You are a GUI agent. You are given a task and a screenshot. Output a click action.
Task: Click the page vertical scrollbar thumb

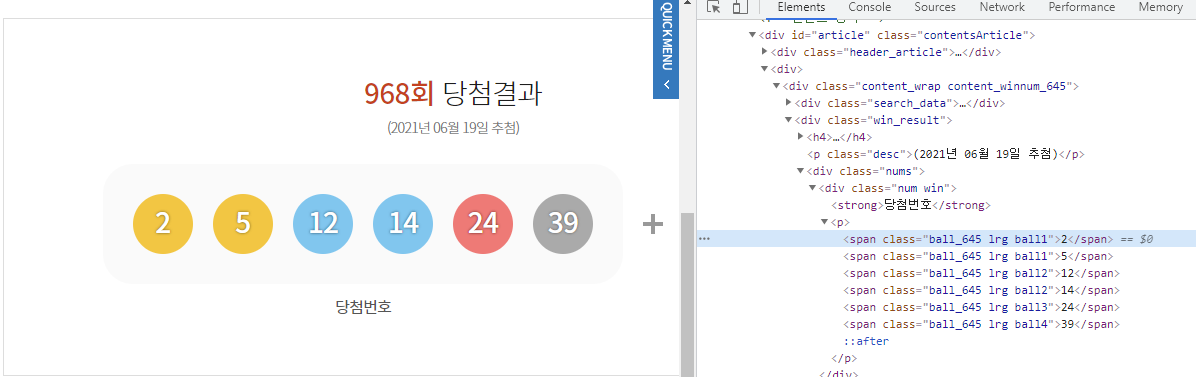pos(686,294)
